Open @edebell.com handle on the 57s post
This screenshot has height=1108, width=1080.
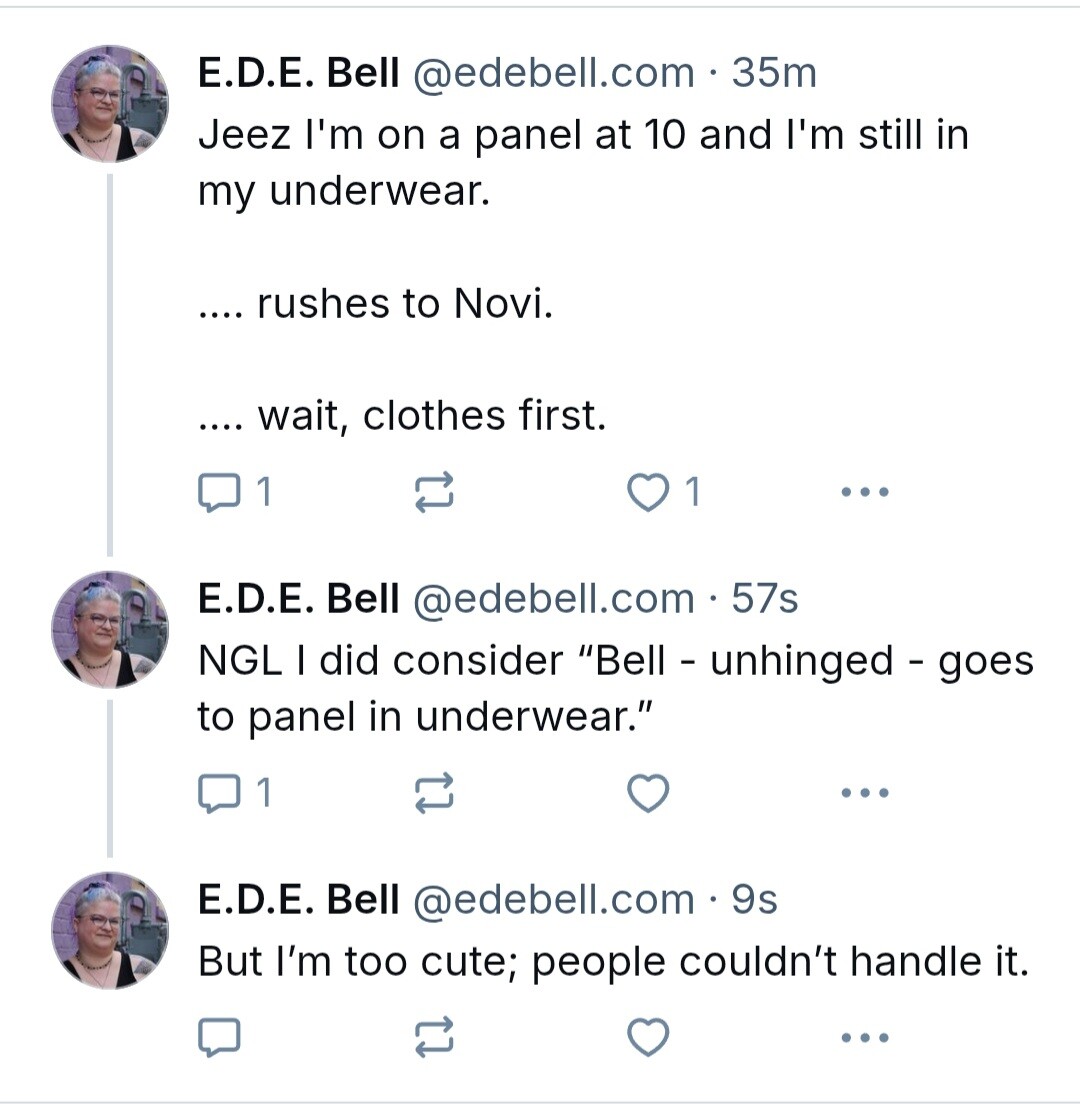pos(553,599)
